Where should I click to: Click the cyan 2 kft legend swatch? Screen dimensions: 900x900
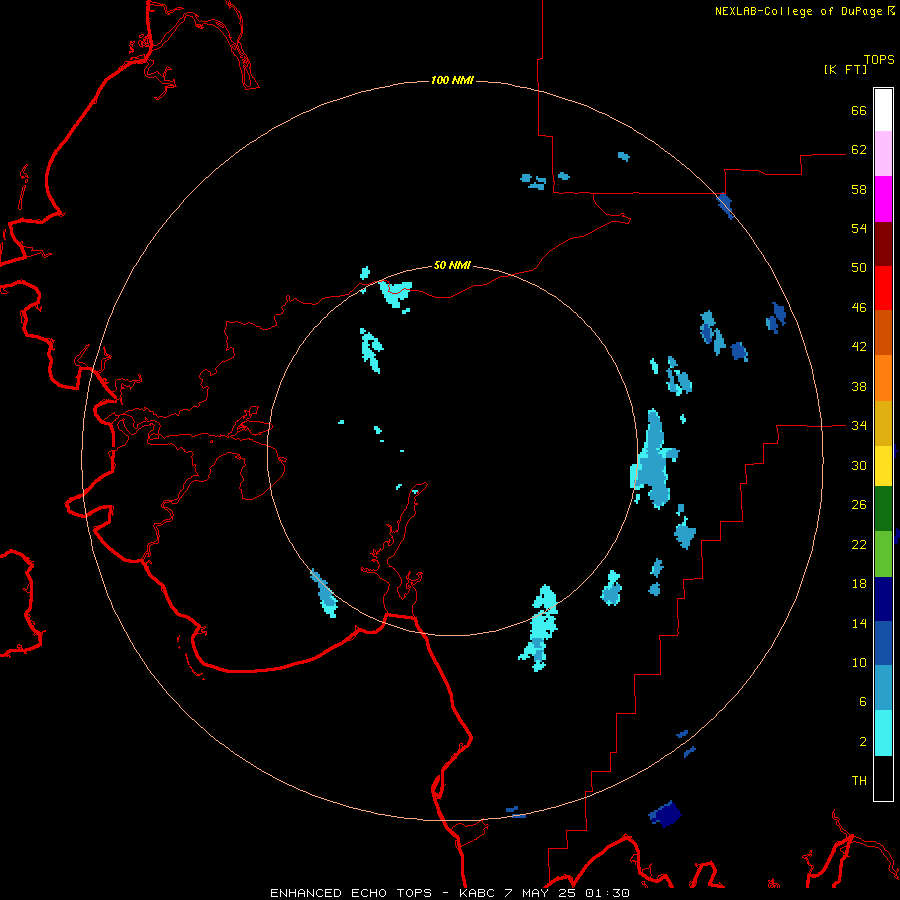click(883, 733)
